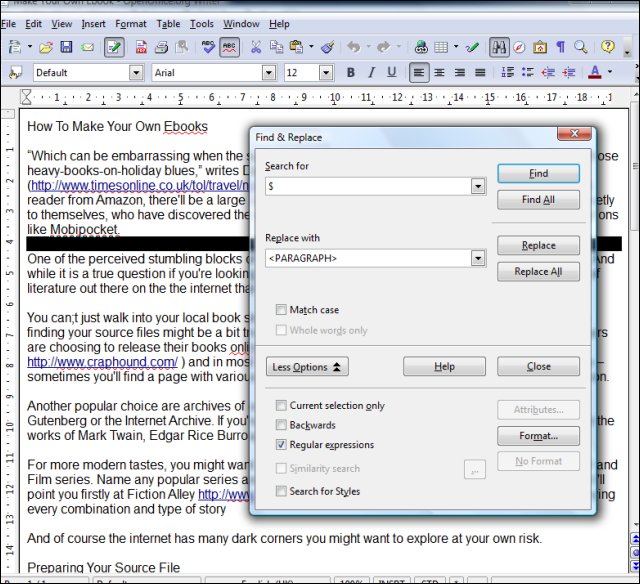Open font color dropdown arrow
The height and width of the screenshot is (584, 640).
click(610, 73)
